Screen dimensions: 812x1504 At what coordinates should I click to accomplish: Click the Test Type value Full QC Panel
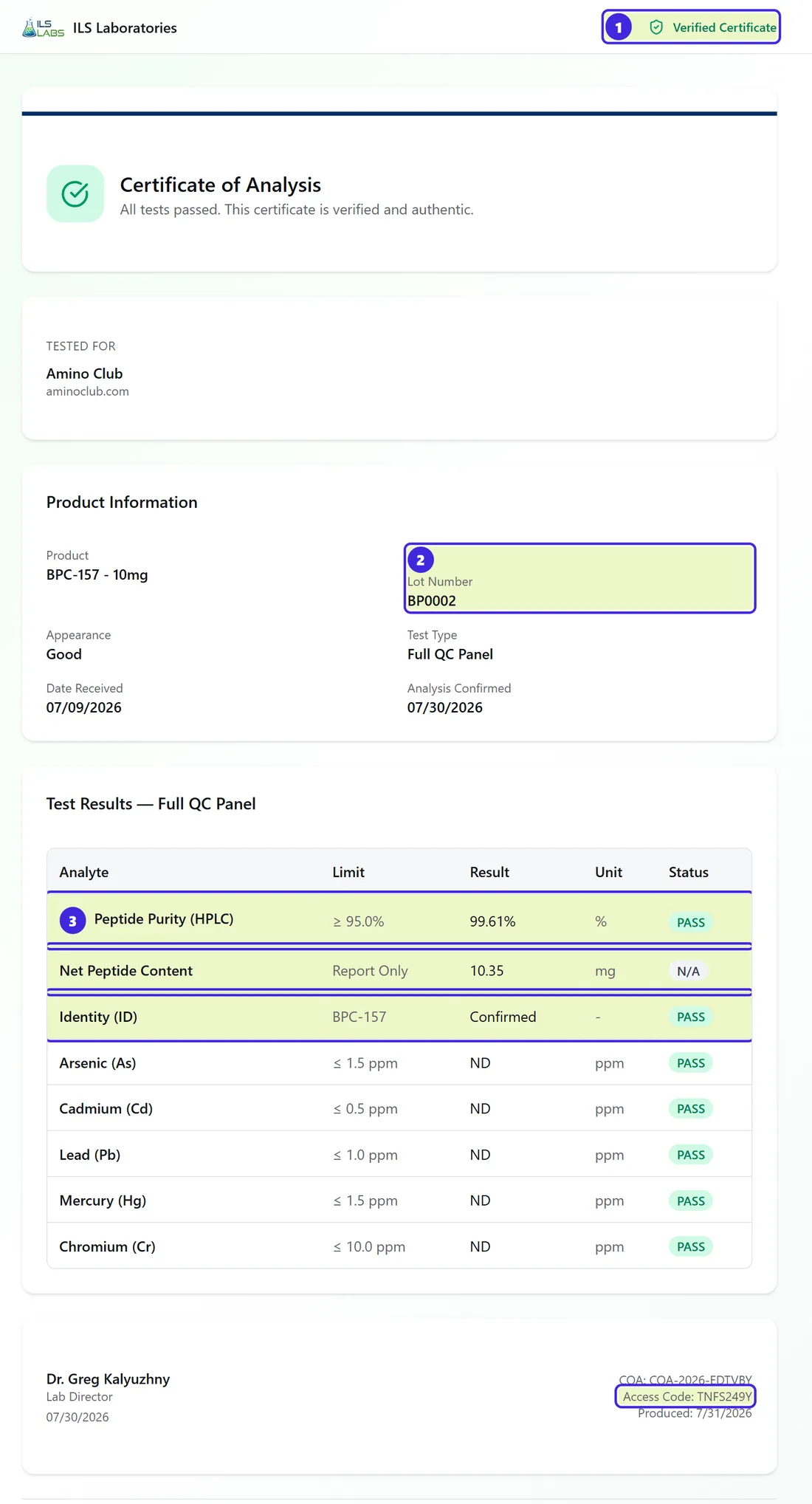[x=450, y=654]
